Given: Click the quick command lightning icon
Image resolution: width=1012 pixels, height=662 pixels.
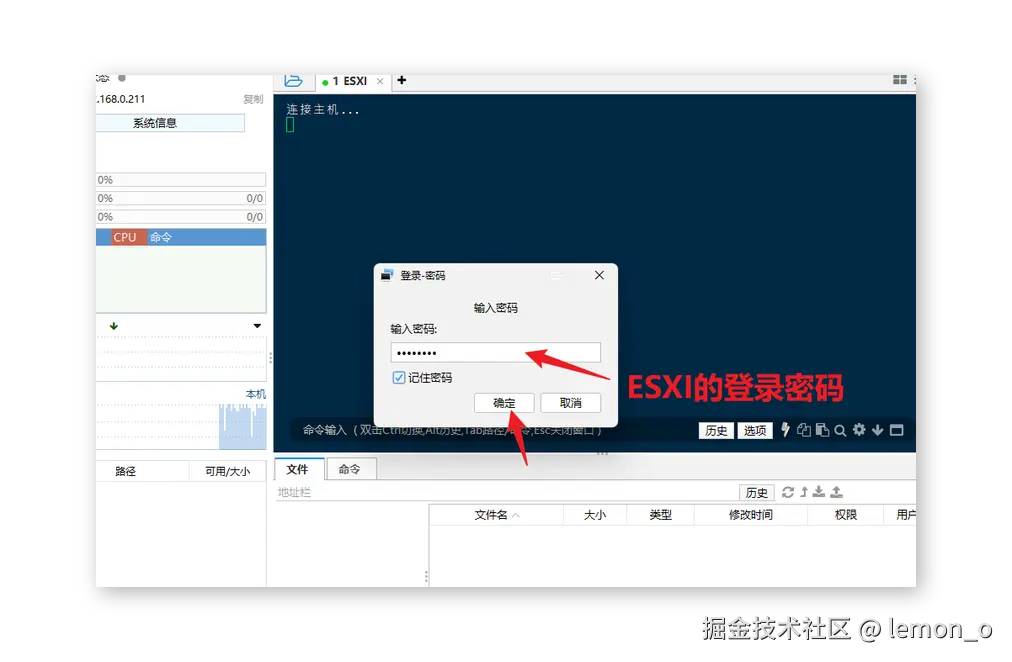Looking at the screenshot, I should tap(785, 430).
